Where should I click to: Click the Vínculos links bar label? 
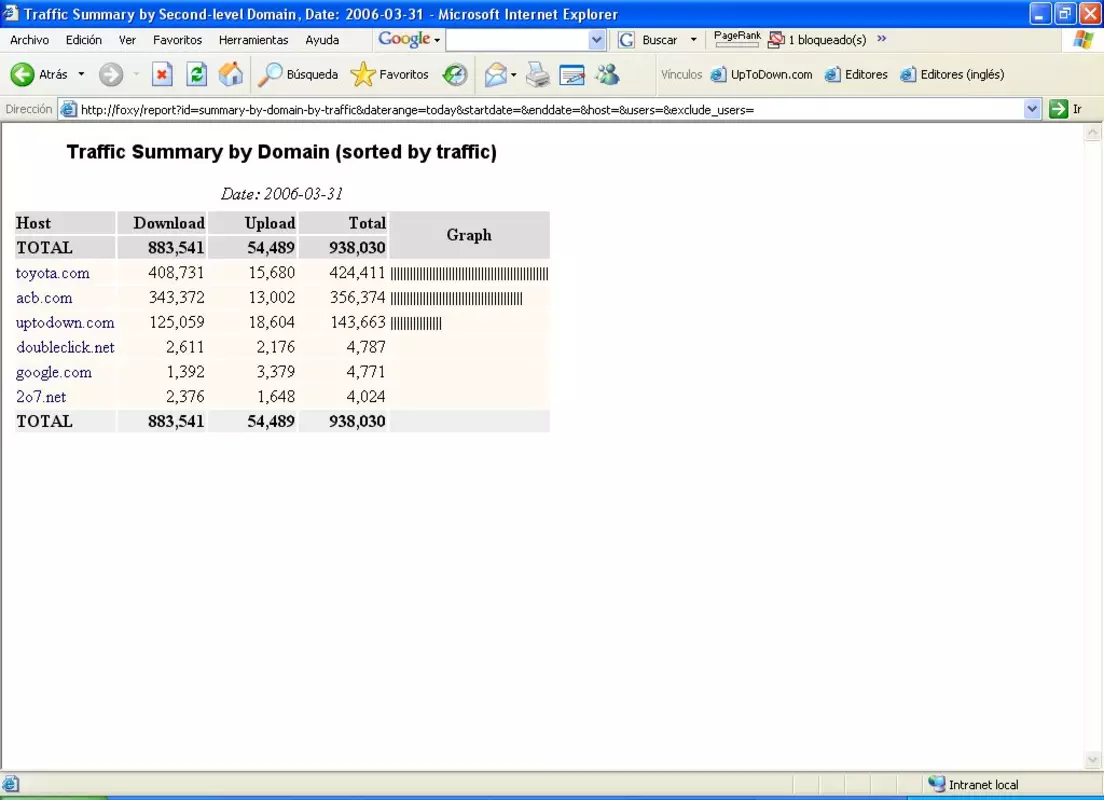click(681, 74)
